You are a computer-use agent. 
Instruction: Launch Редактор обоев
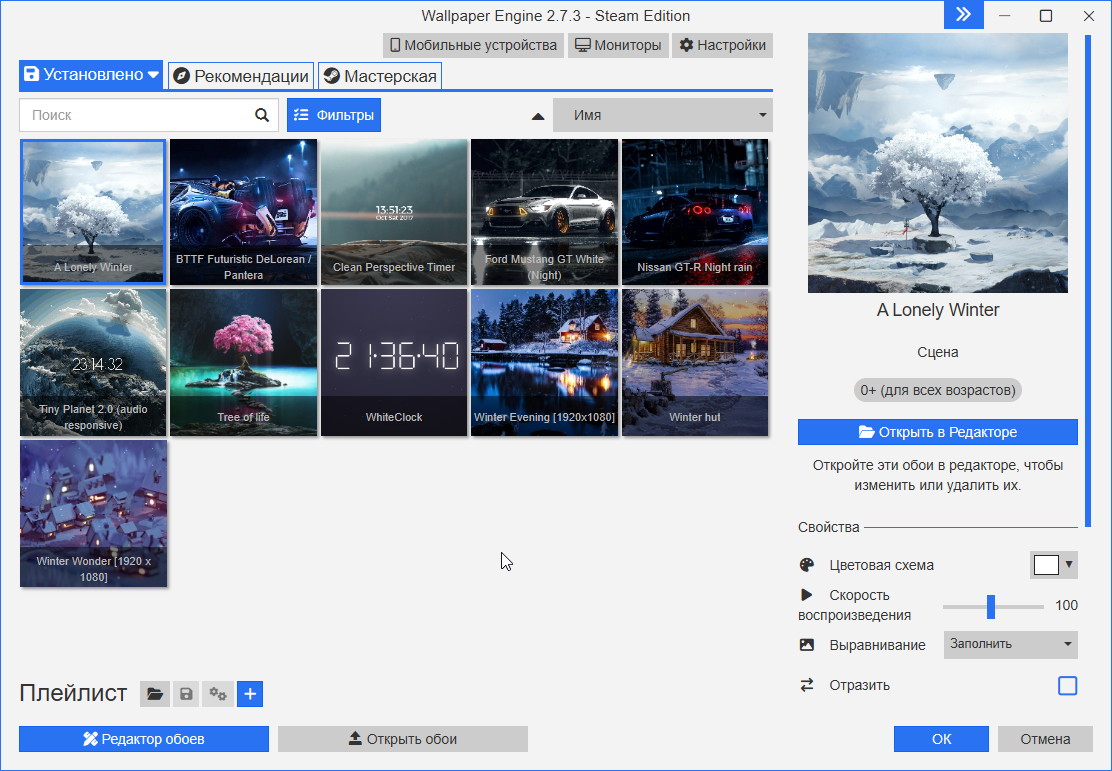144,739
